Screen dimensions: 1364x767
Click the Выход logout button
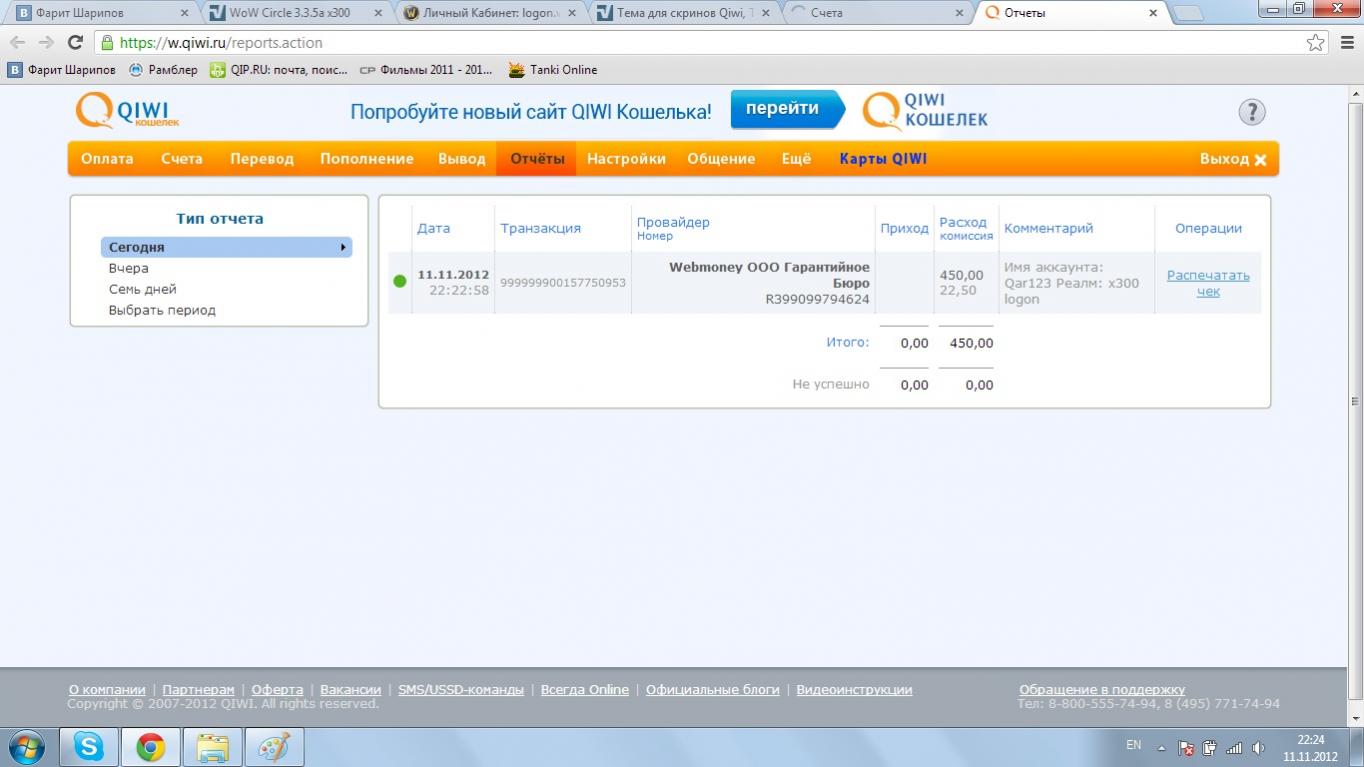[x=1232, y=159]
